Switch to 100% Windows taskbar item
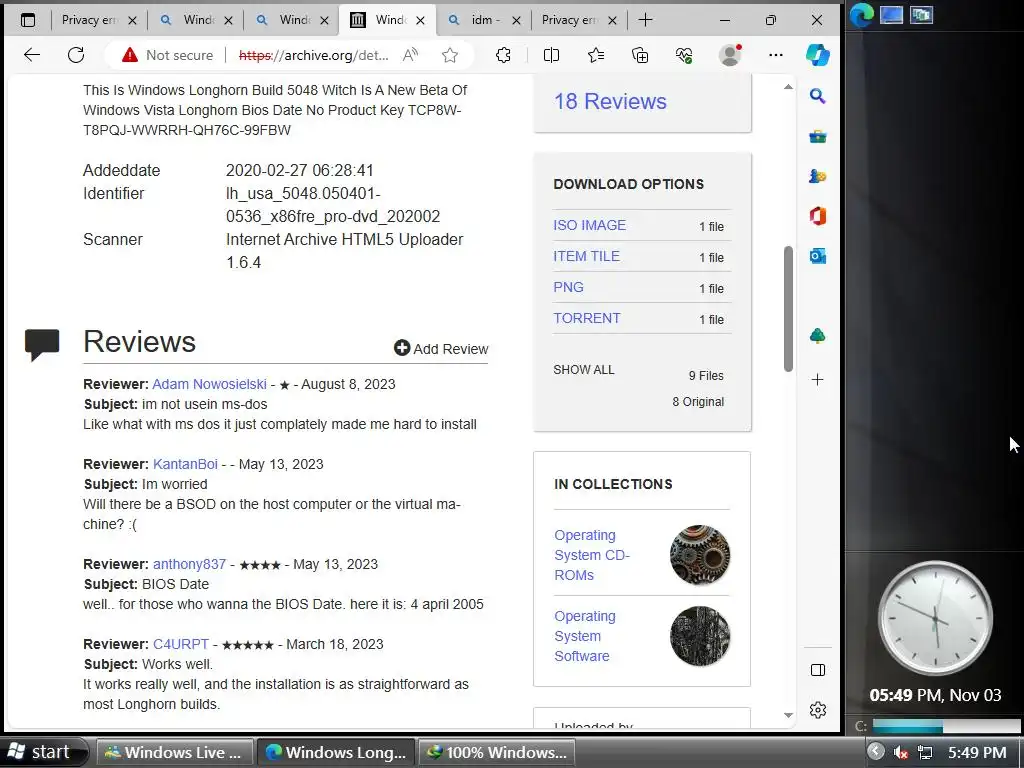The width and height of the screenshot is (1024, 768). 497,752
